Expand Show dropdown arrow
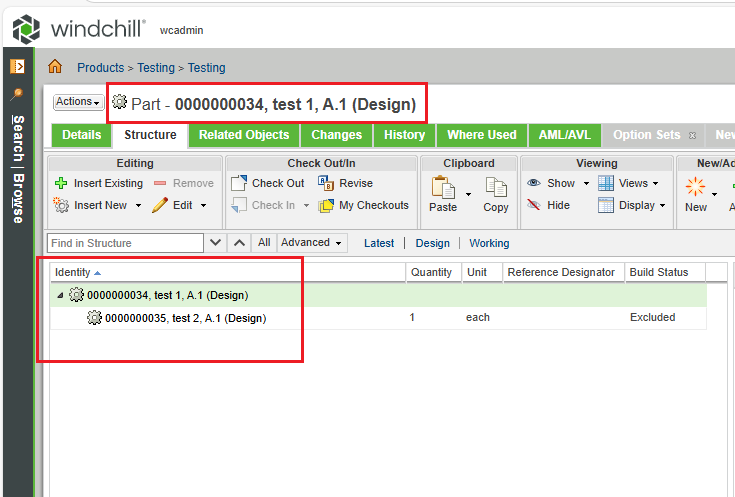This screenshot has width=735, height=497. (x=586, y=183)
